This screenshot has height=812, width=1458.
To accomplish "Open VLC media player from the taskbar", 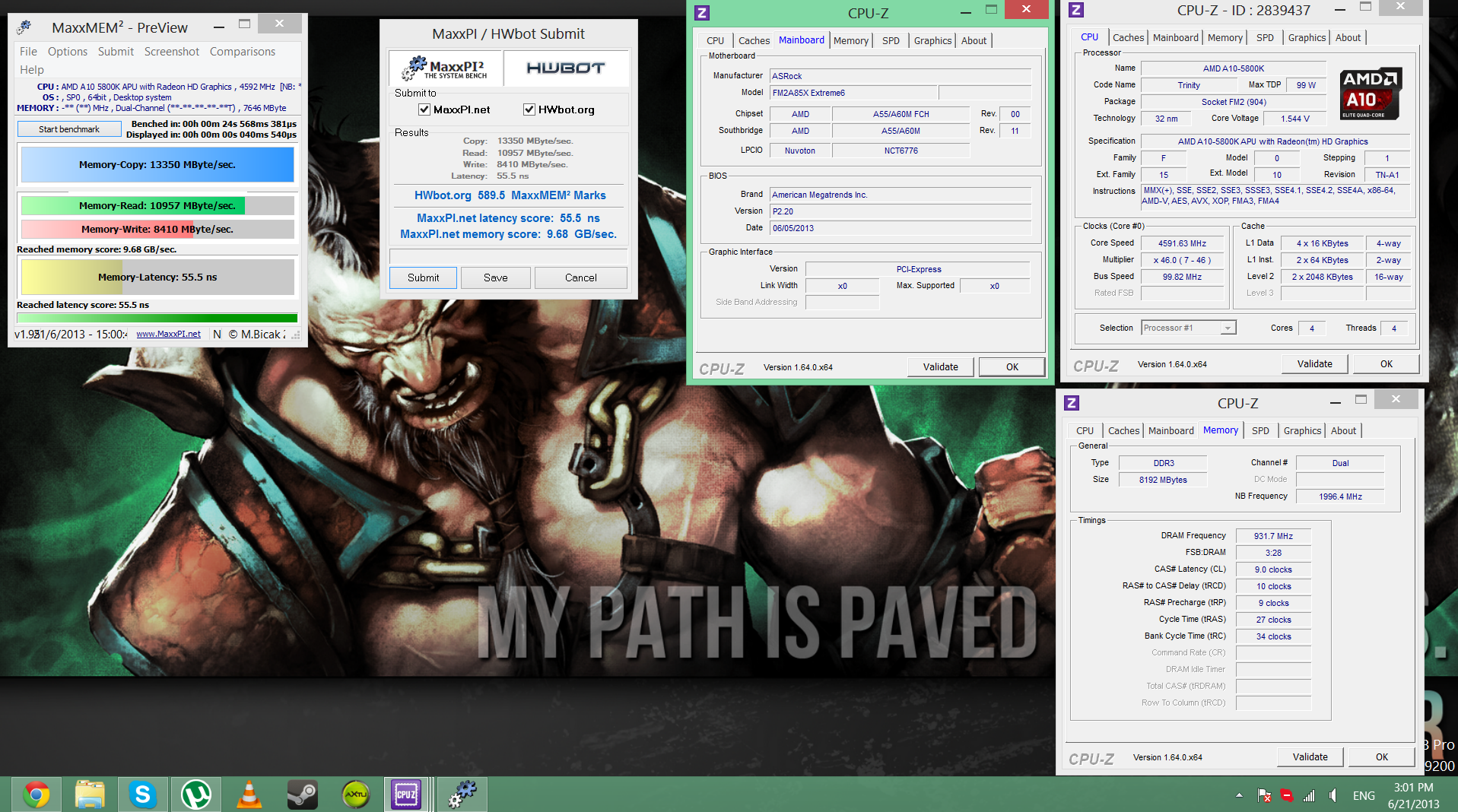I will click(x=249, y=795).
